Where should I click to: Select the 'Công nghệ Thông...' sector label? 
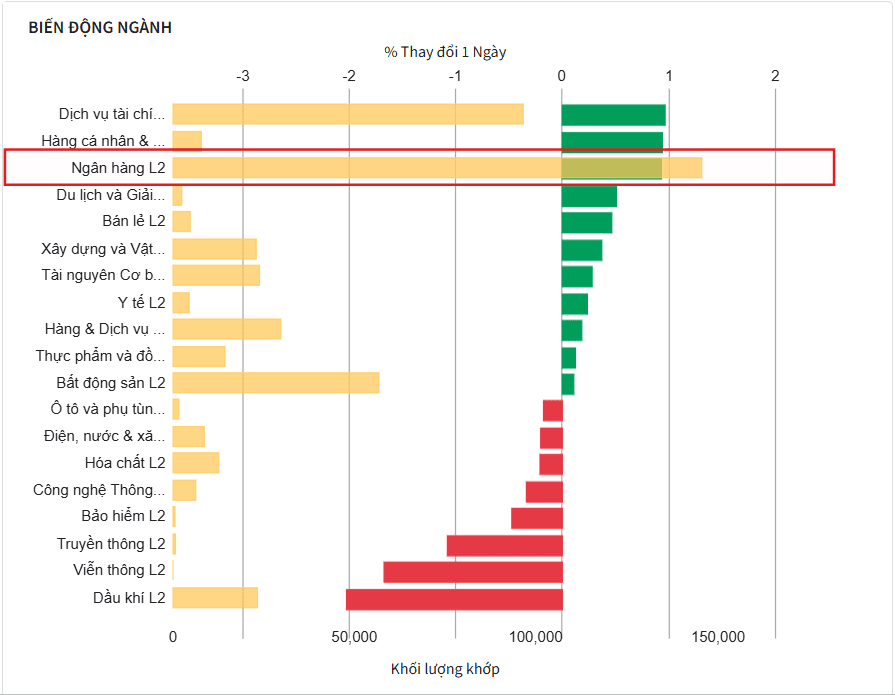[99, 490]
